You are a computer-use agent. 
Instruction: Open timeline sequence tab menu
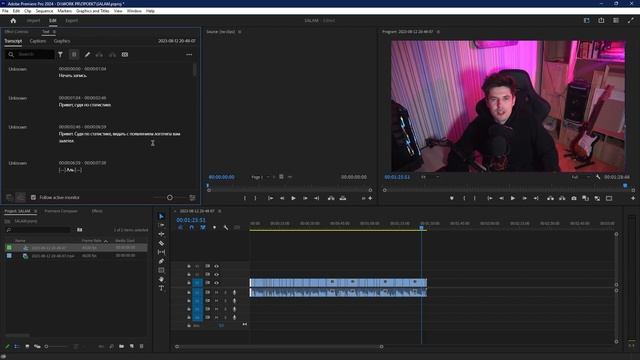(x=220, y=211)
